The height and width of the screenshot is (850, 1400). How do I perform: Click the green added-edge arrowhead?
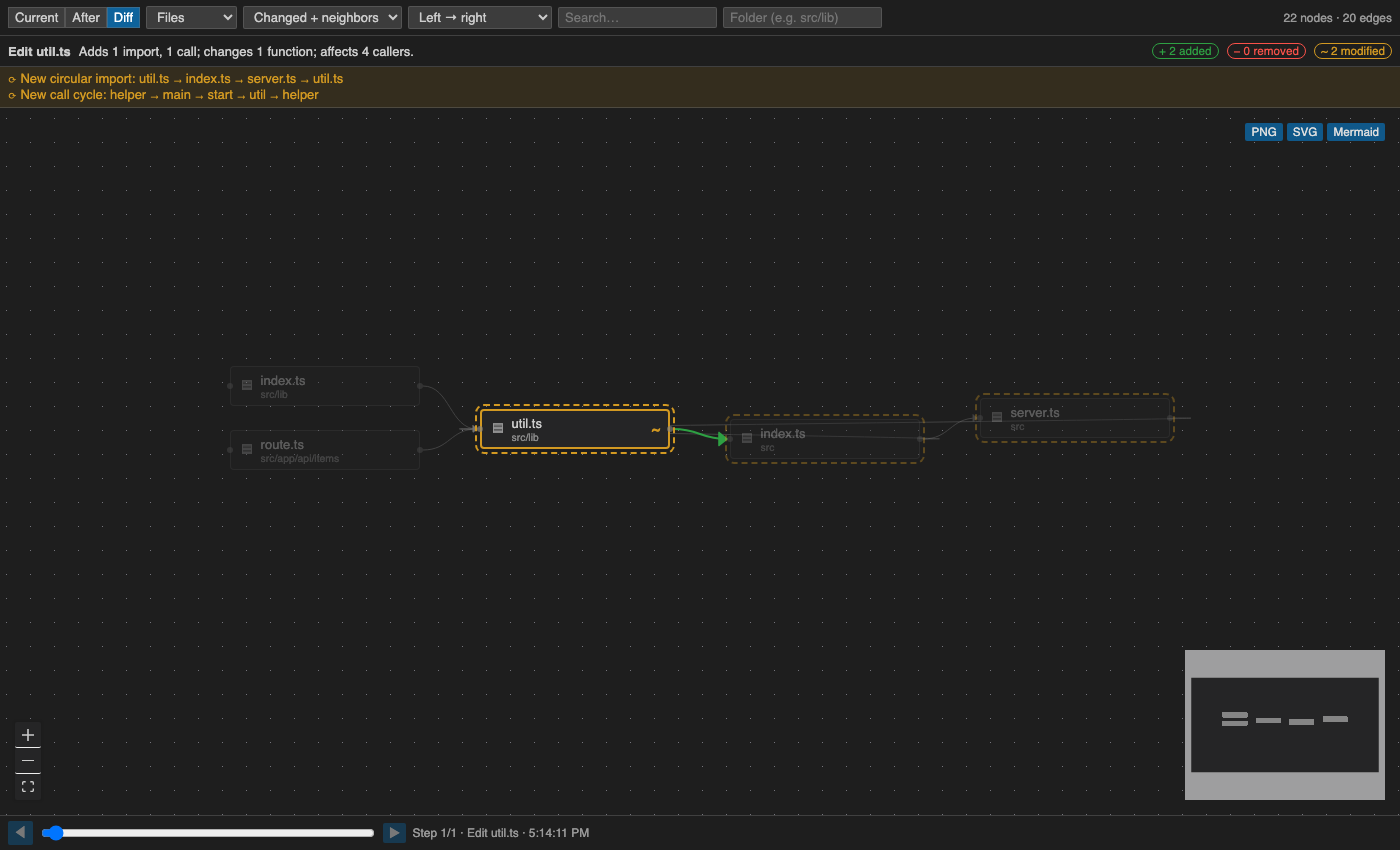tap(723, 438)
